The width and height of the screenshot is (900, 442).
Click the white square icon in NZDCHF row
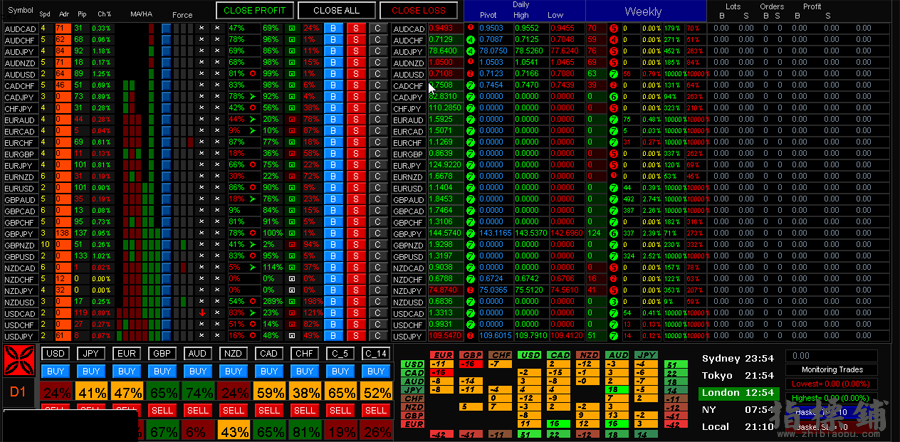[x=292, y=279]
